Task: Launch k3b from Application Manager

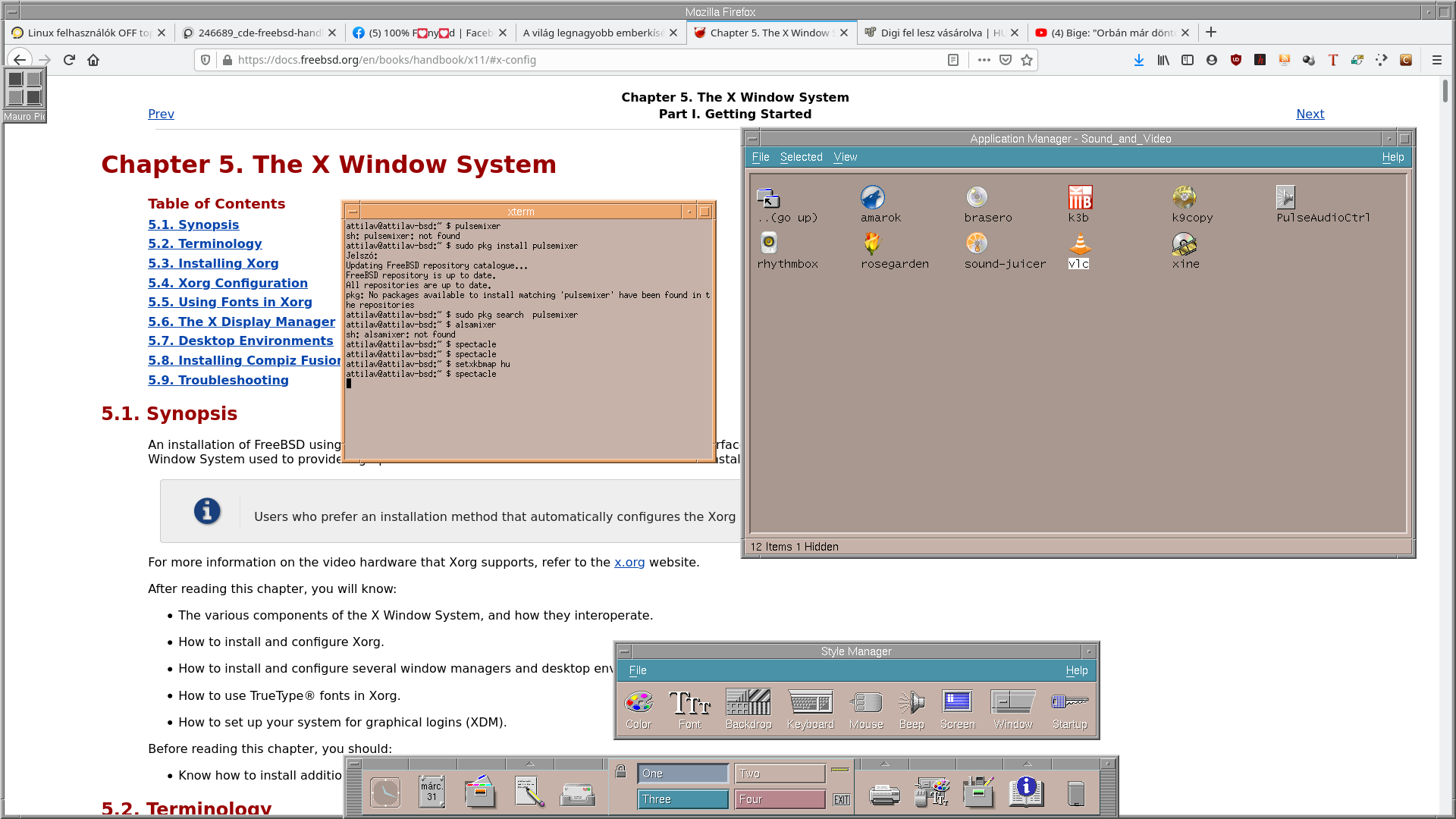Action: (x=1080, y=197)
